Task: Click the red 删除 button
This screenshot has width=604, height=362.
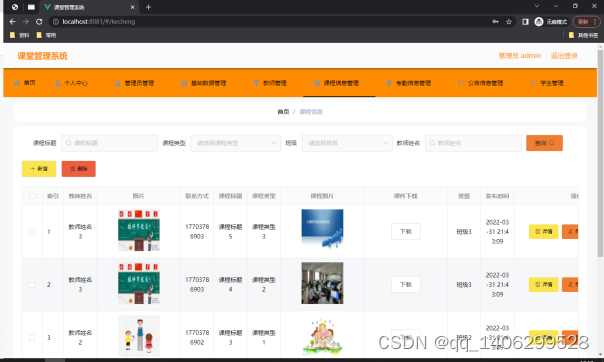Action: click(79, 169)
